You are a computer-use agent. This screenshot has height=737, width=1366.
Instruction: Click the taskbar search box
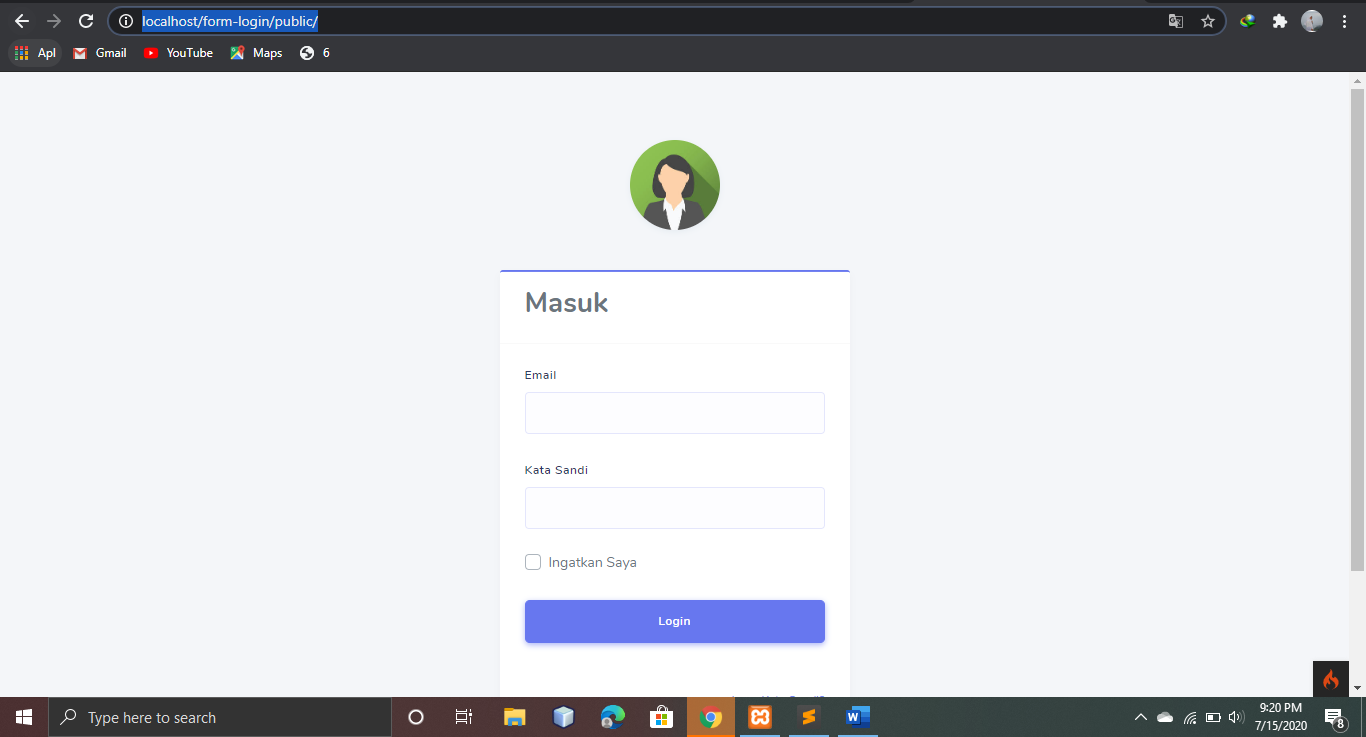[x=220, y=717]
